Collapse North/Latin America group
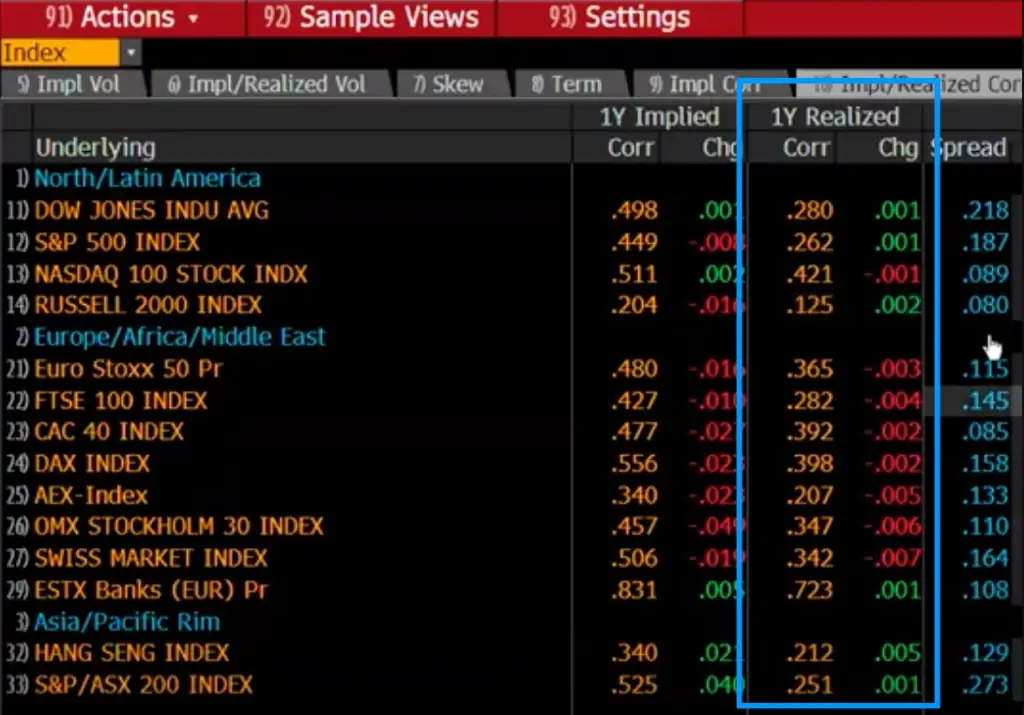Viewport: 1024px width, 715px height. [x=148, y=178]
